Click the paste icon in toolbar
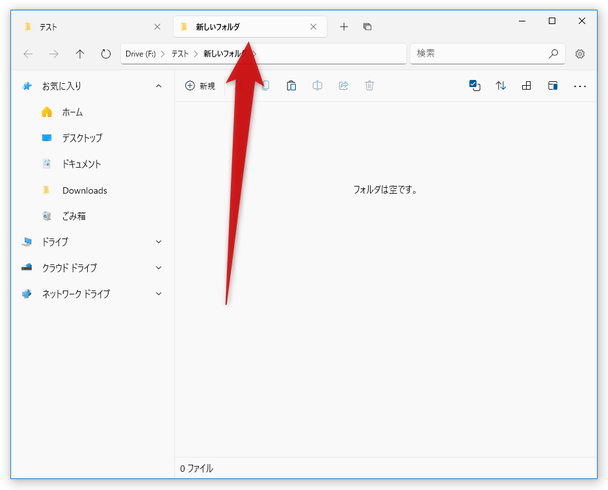608x490 pixels. pyautogui.click(x=291, y=86)
